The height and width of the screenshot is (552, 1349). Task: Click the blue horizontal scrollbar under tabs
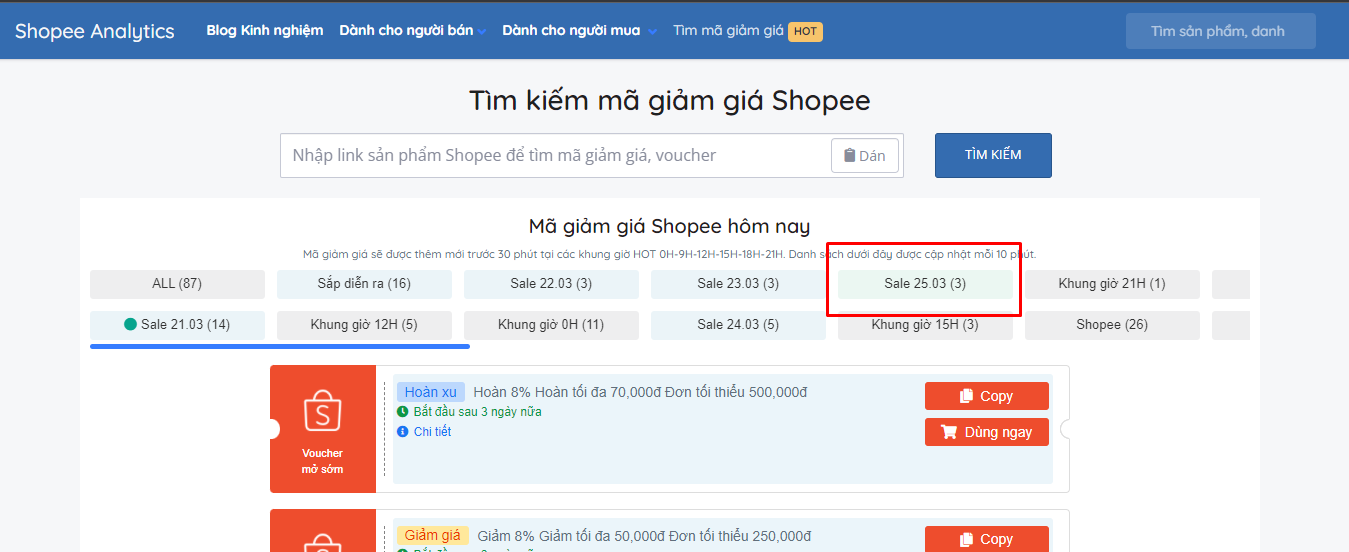tap(280, 347)
